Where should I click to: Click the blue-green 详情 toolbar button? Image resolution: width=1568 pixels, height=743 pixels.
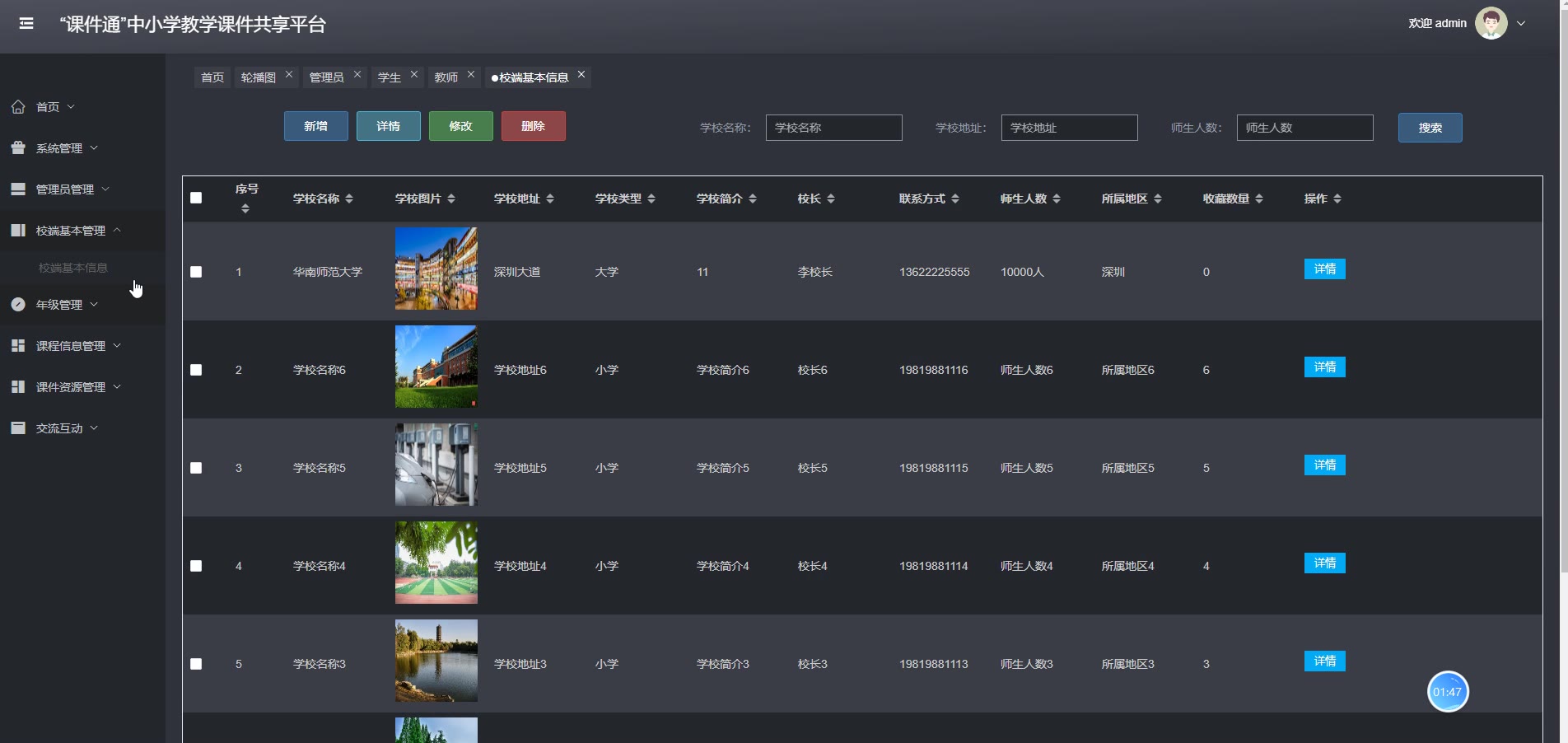coord(389,126)
